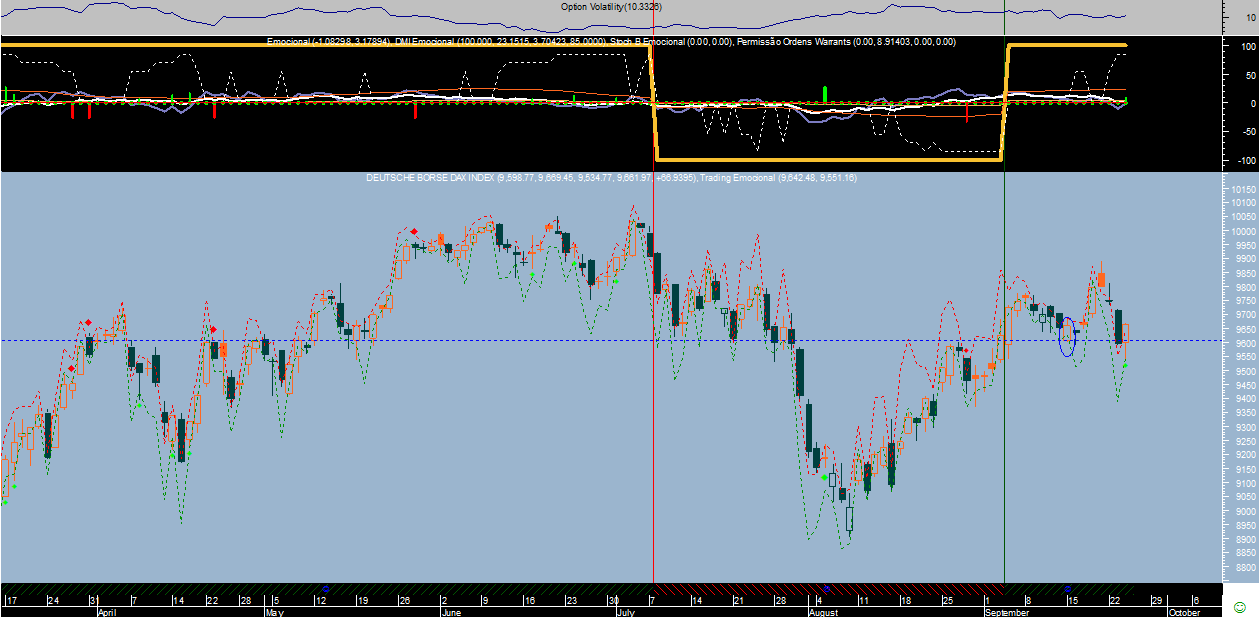Click the May month label on date axis
Screen dimensions: 1259x617
[x=276, y=611]
